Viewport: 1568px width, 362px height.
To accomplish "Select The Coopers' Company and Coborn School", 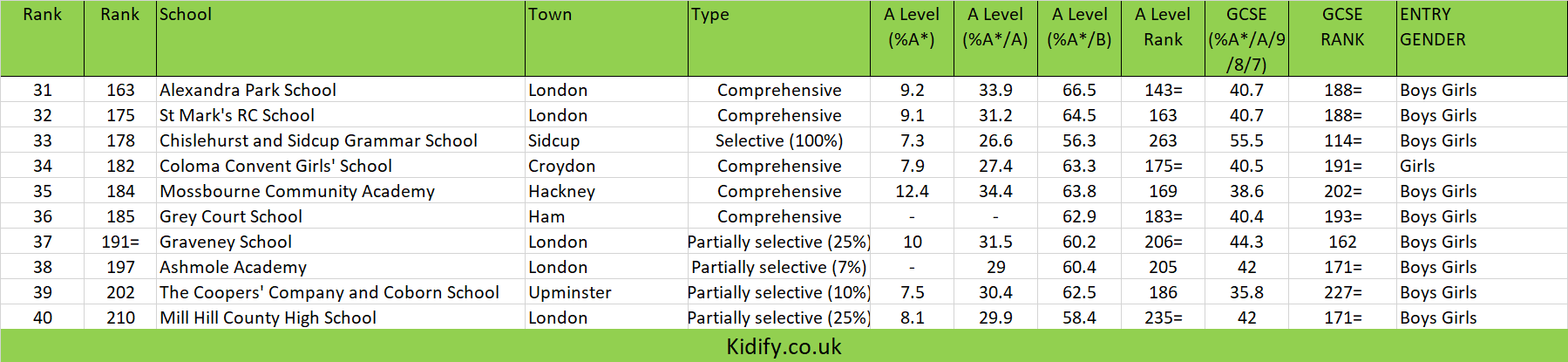I will [x=341, y=292].
